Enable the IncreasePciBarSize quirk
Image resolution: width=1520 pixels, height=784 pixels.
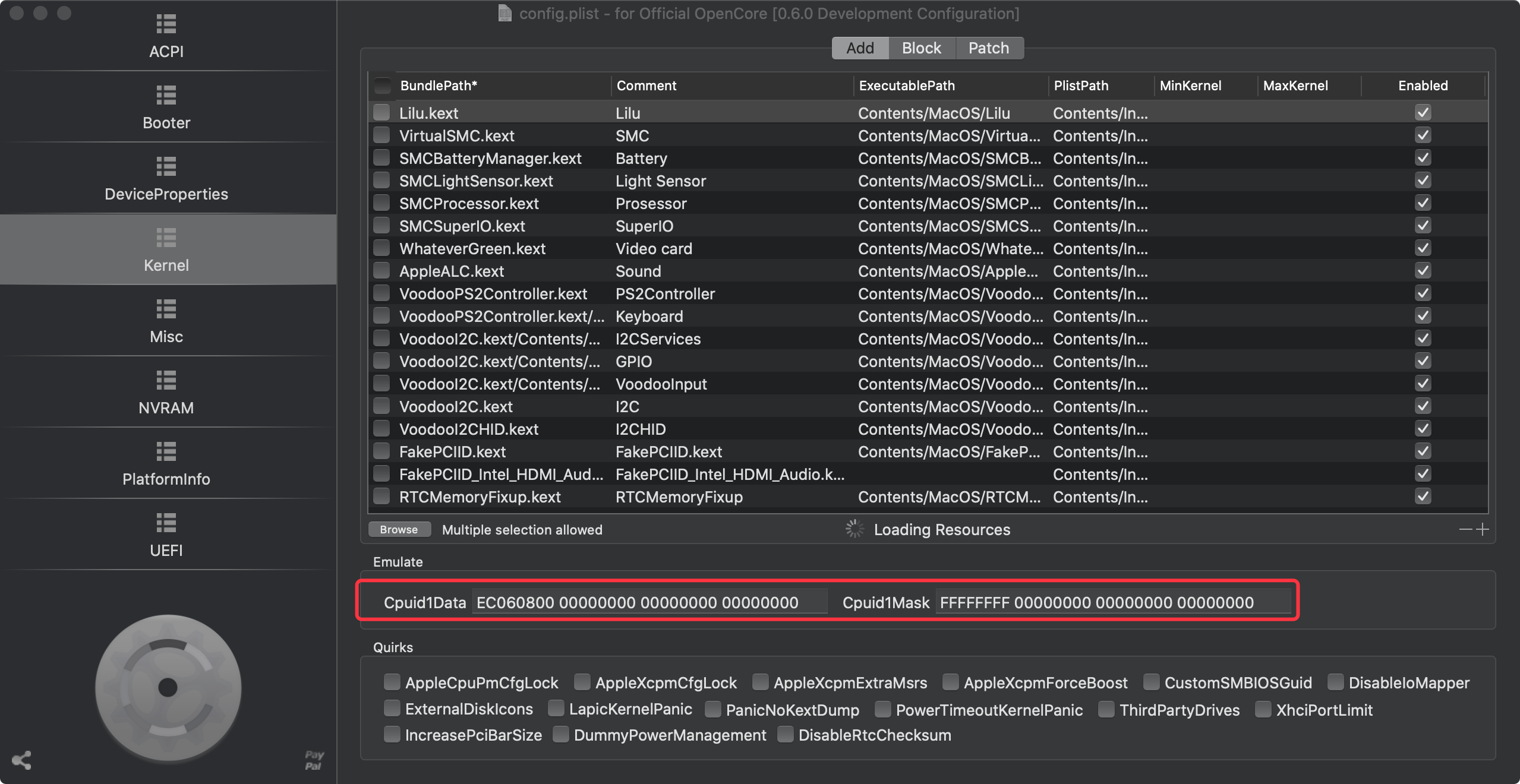pos(392,735)
